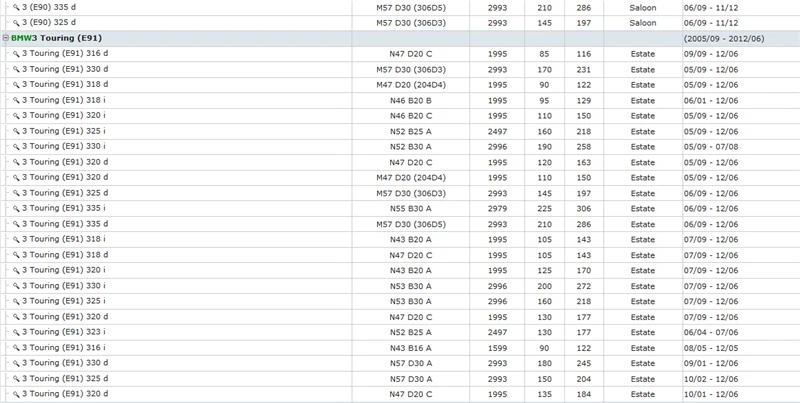The width and height of the screenshot is (800, 403).
Task: Click magnifier for Touring 325 d N57 engine
Action: tap(16, 379)
